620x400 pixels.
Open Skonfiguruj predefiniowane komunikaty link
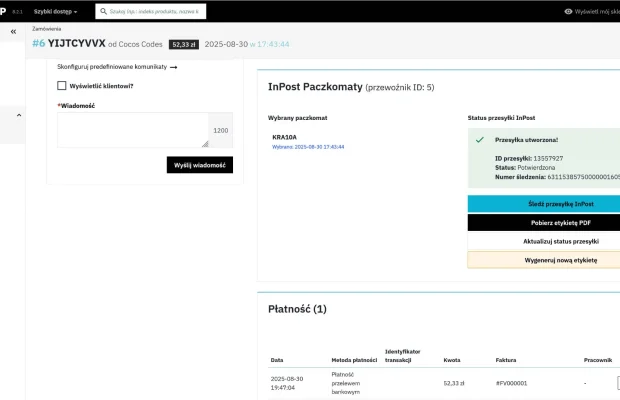coord(112,67)
